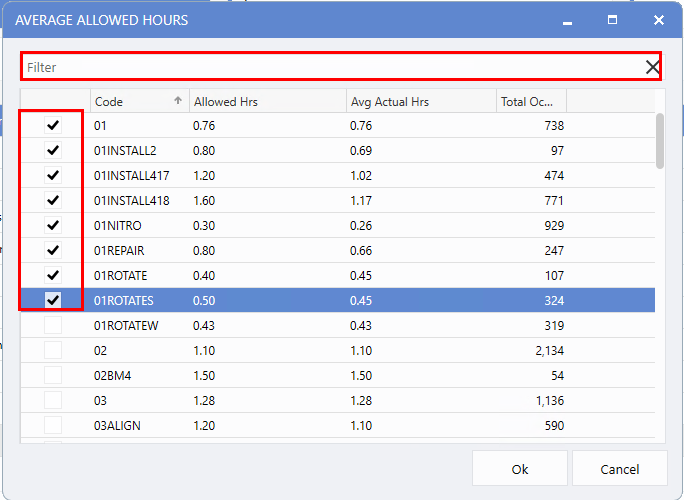Check the box for 01ROTATEW

pos(53,326)
